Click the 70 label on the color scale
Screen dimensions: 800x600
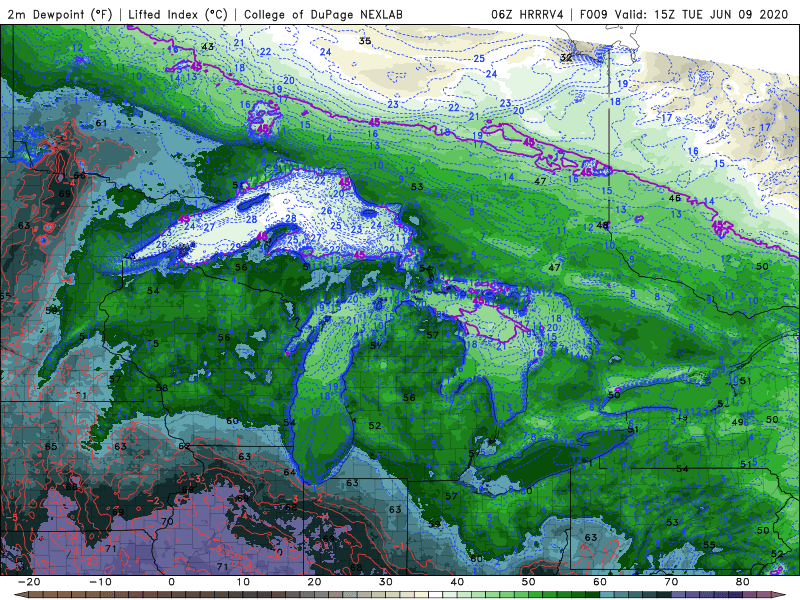(x=671, y=582)
